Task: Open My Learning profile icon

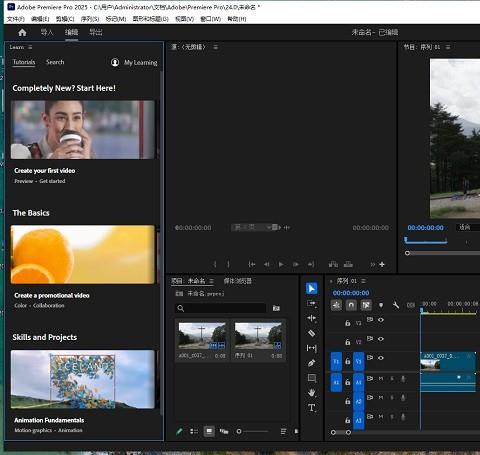Action: [x=115, y=62]
